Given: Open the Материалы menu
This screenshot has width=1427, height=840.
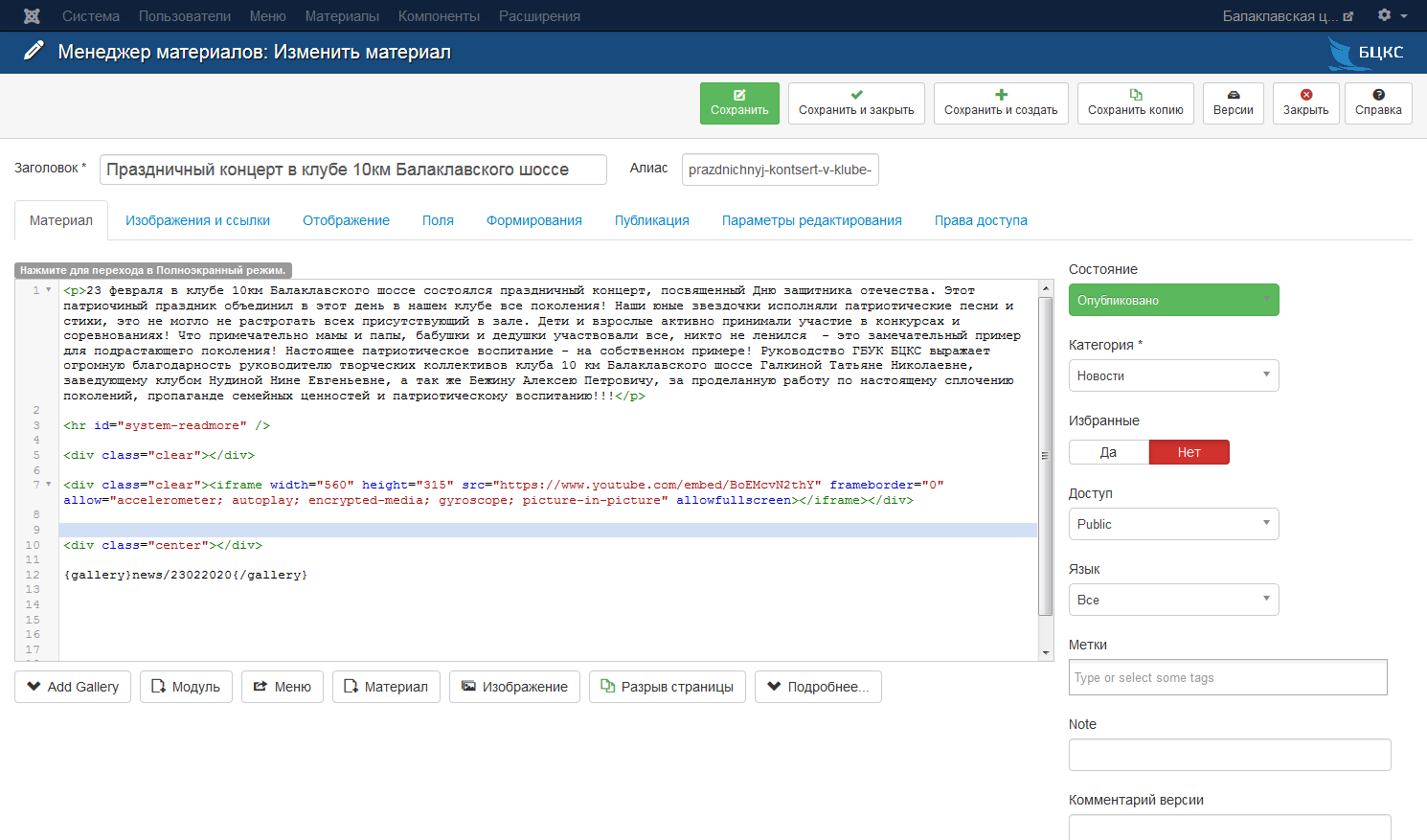Looking at the screenshot, I should coord(342,16).
